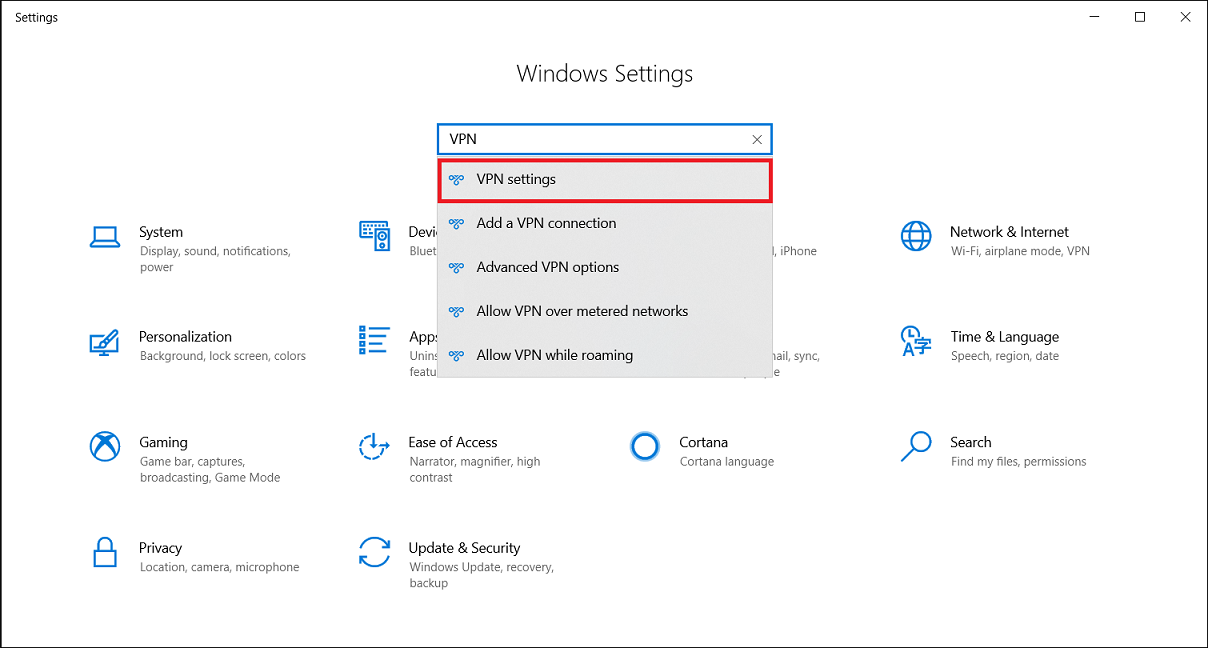1208x648 pixels.
Task: Click inside the VPN search box
Action: (590, 140)
